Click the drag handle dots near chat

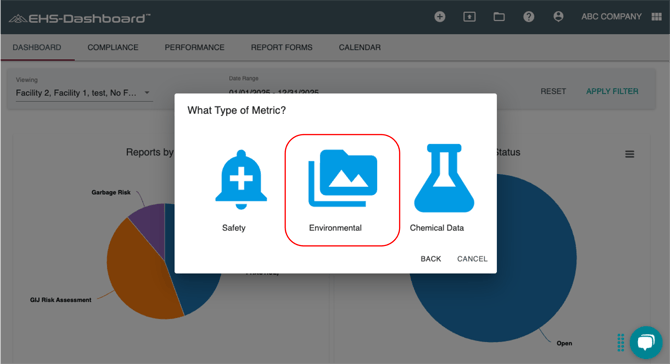[621, 343]
